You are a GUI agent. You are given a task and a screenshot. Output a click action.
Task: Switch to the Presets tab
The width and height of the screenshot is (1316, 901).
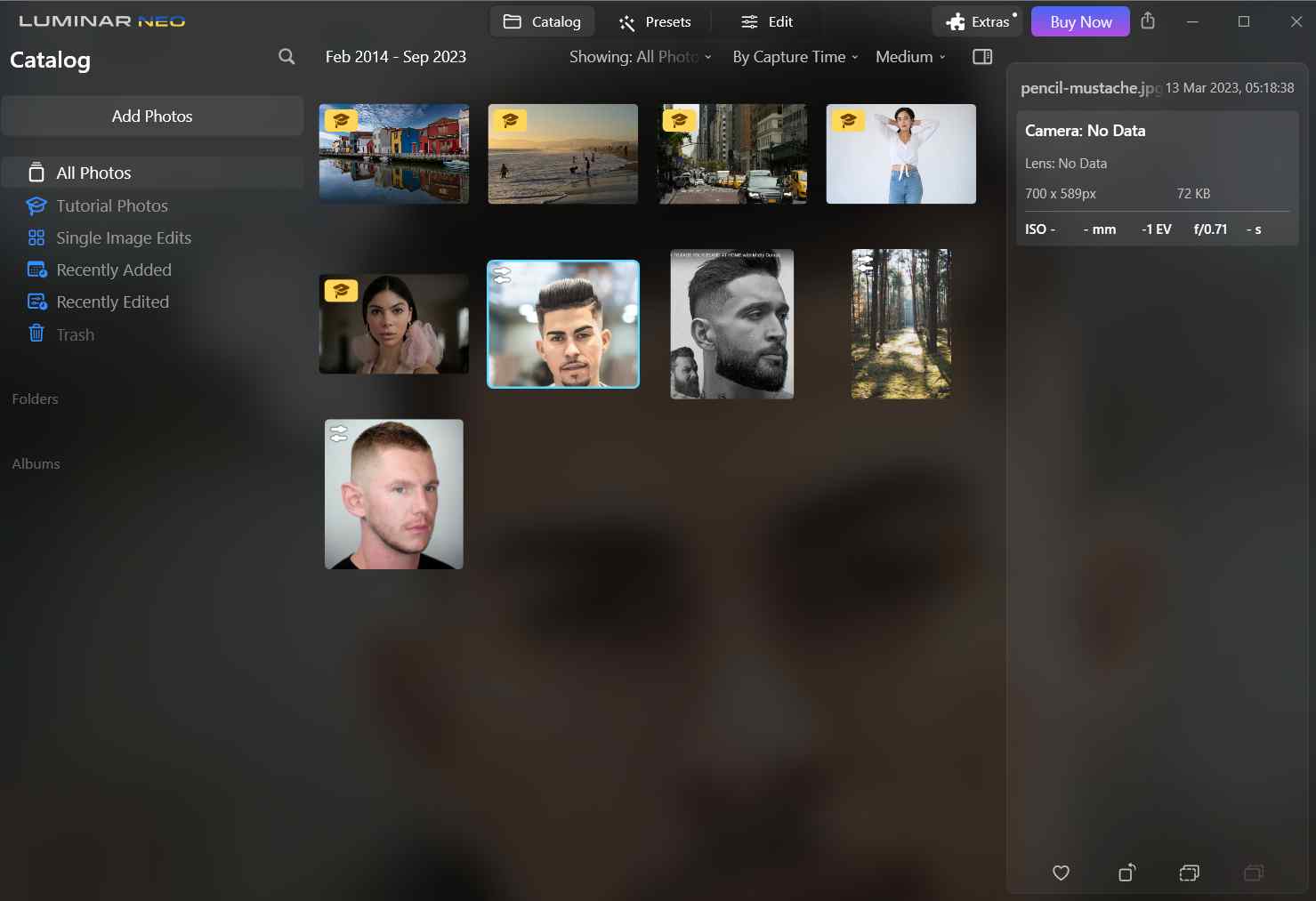pos(655,21)
